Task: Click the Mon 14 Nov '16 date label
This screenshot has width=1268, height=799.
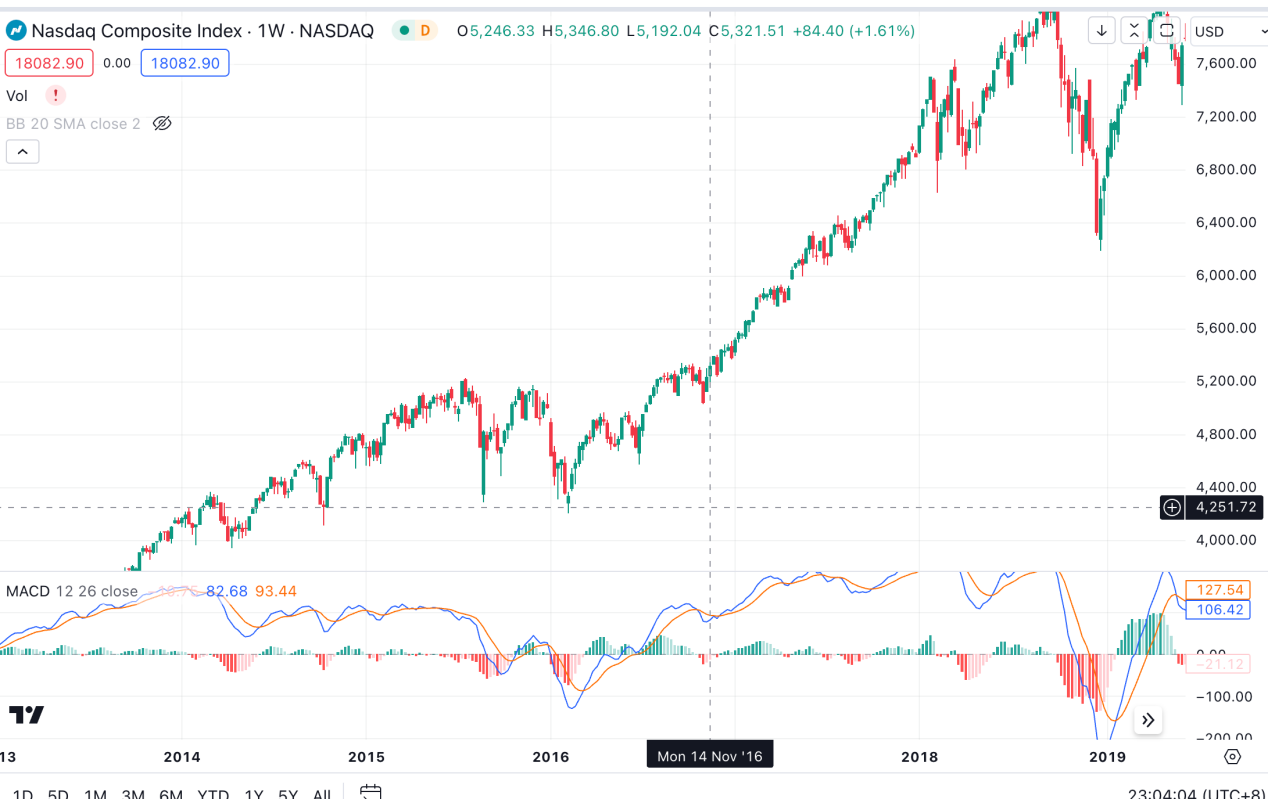Action: point(709,754)
